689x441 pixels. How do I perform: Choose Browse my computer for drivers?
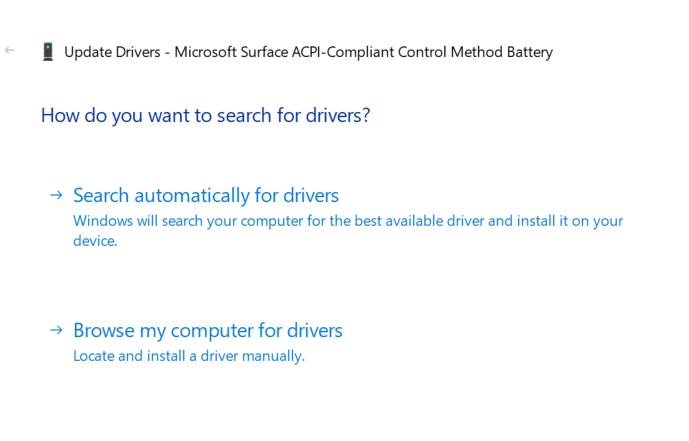pos(208,330)
